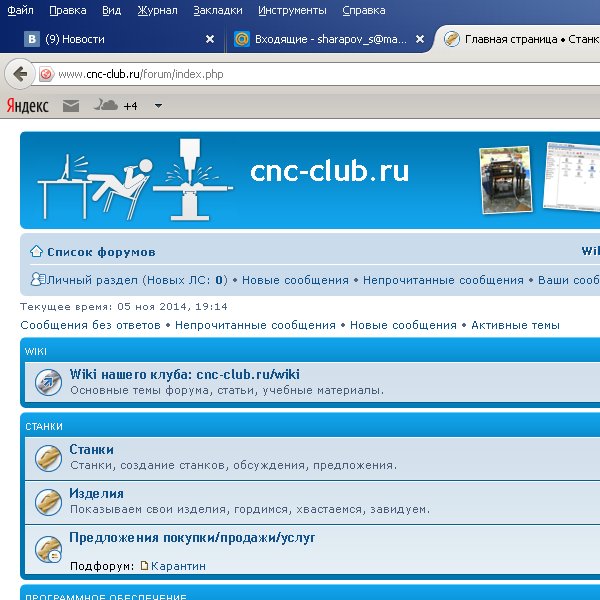Open Новые сообщения link below current time
This screenshot has height=600, width=600.
403,325
